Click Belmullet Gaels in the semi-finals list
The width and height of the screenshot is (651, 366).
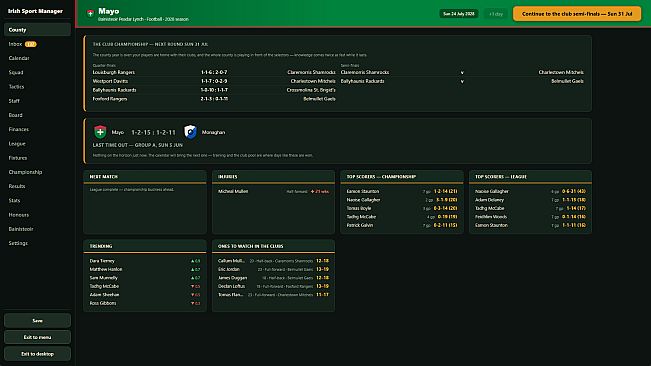coord(567,81)
